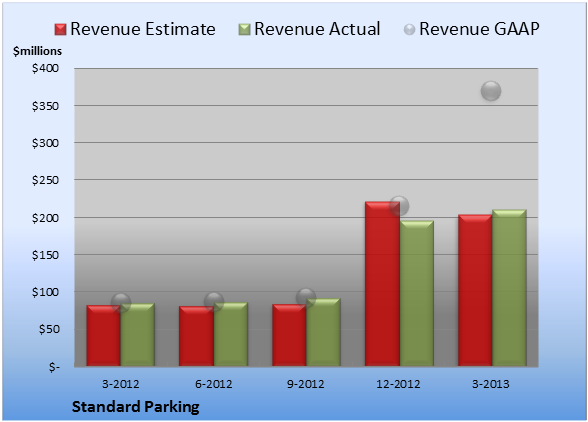The height and width of the screenshot is (422, 588).
Task: Click the $200 axis value
Action: click(45, 218)
